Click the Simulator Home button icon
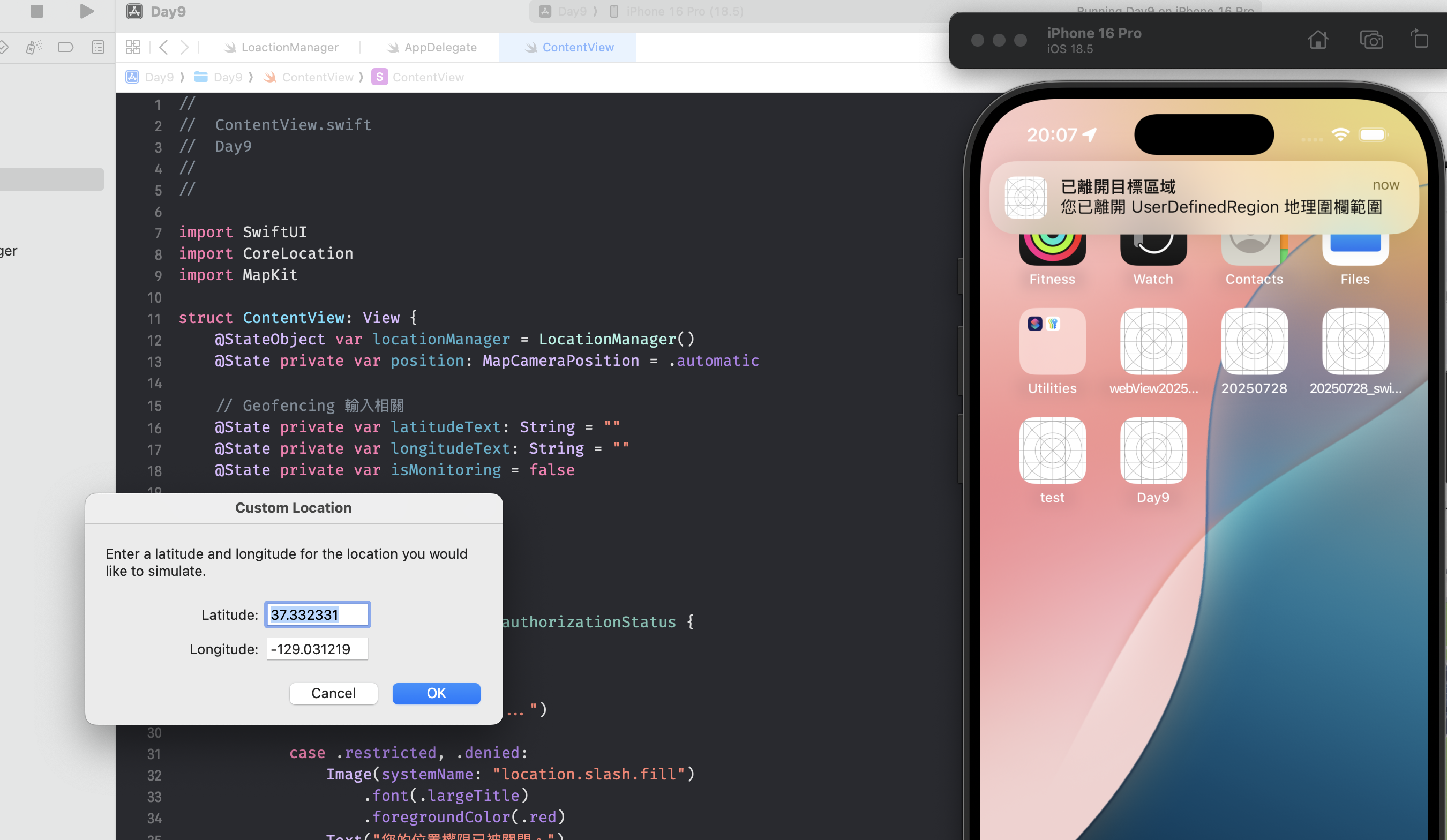The width and height of the screenshot is (1447, 840). [1318, 40]
